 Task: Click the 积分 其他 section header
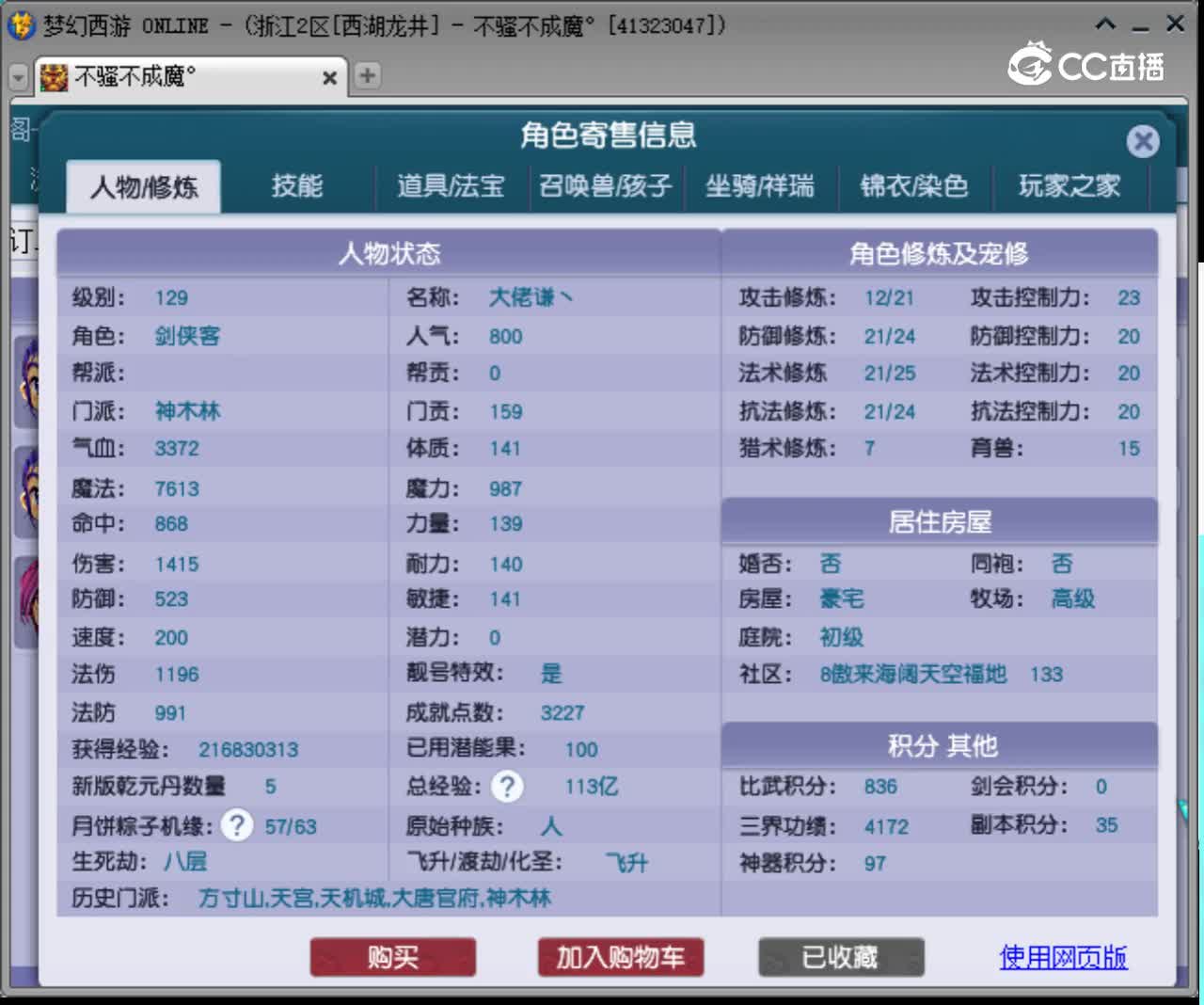[x=940, y=745]
